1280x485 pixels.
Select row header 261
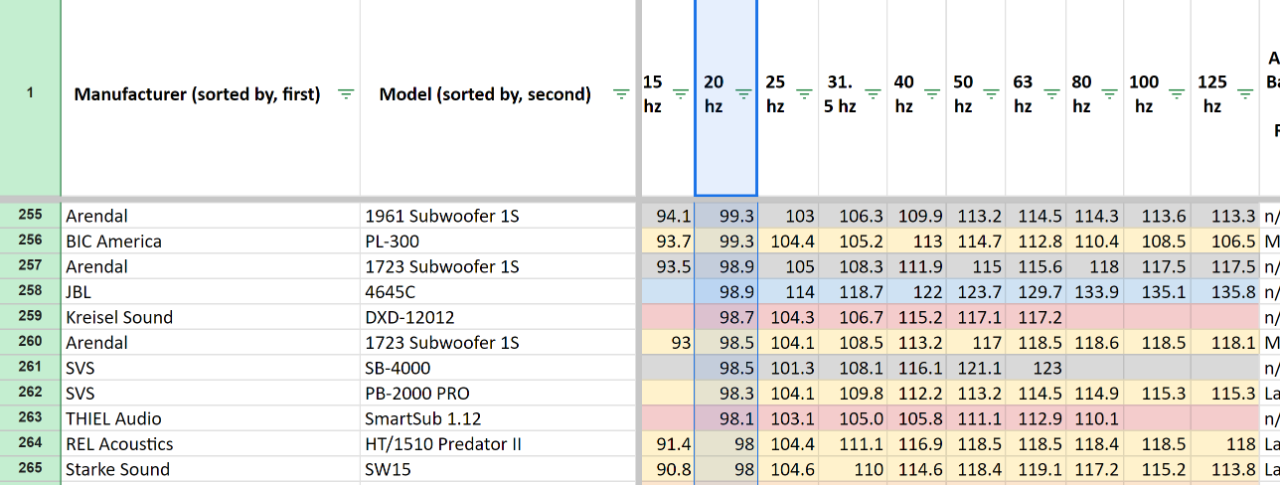pos(30,368)
